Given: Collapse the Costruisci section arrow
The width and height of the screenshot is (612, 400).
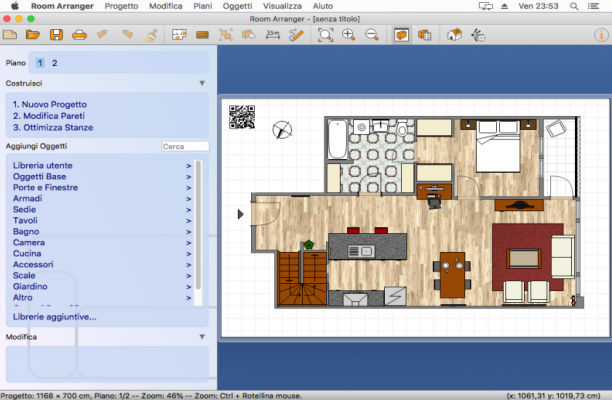Looking at the screenshot, I should (202, 83).
